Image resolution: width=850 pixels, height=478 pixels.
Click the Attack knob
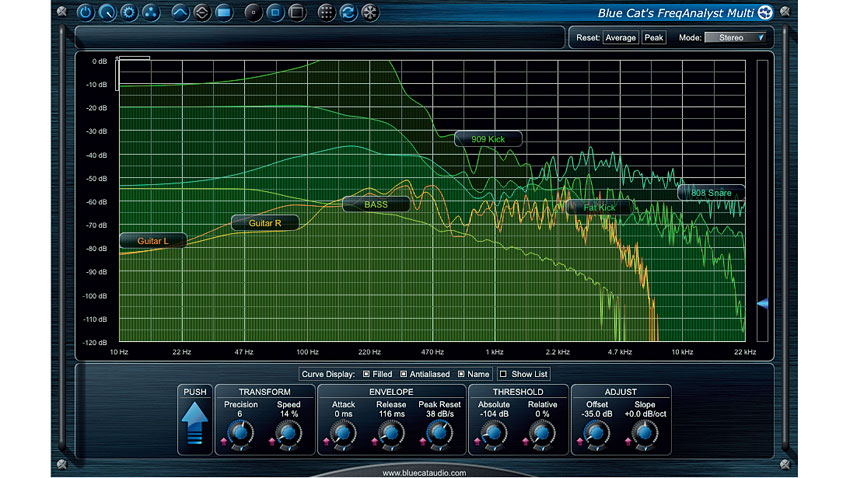(343, 433)
